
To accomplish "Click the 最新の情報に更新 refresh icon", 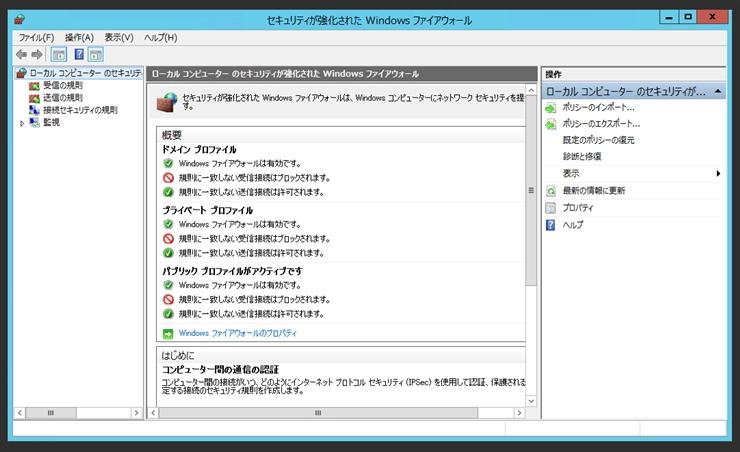I will (x=551, y=191).
